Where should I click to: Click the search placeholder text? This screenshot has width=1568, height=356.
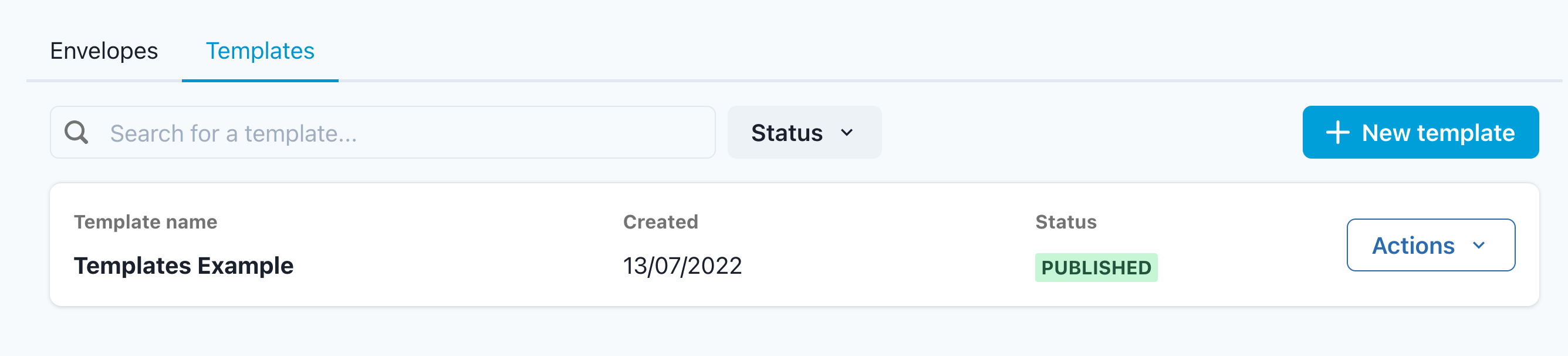point(233,133)
